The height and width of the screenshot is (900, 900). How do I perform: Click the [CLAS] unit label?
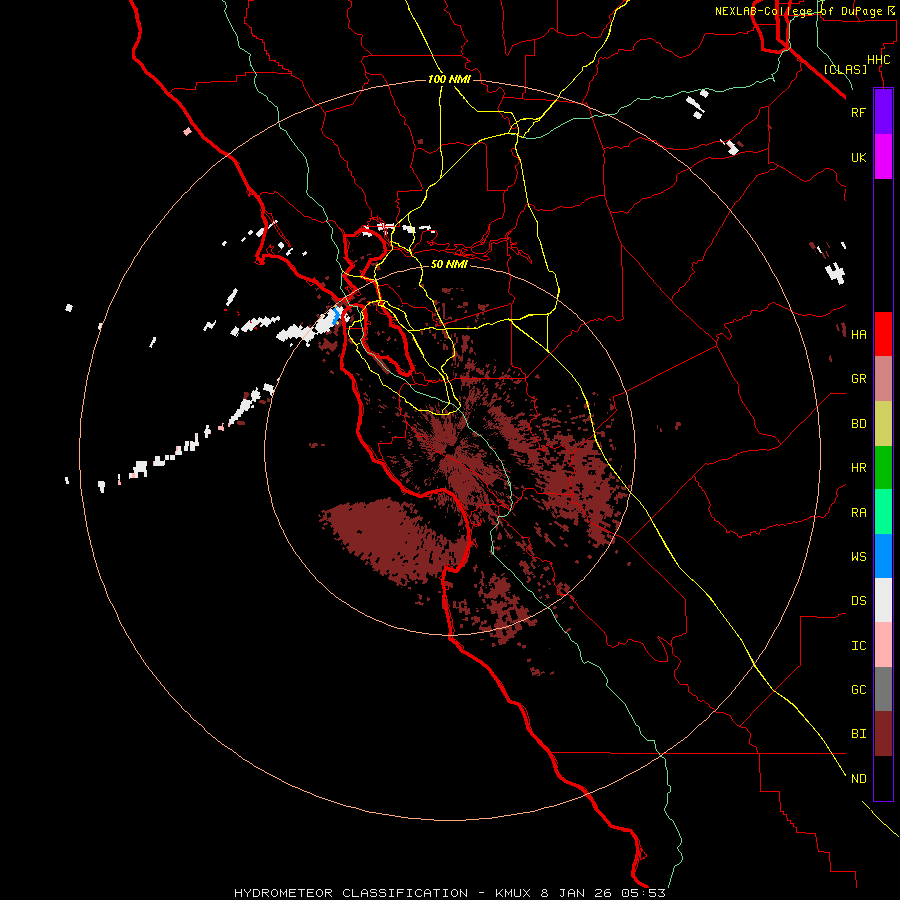click(845, 69)
